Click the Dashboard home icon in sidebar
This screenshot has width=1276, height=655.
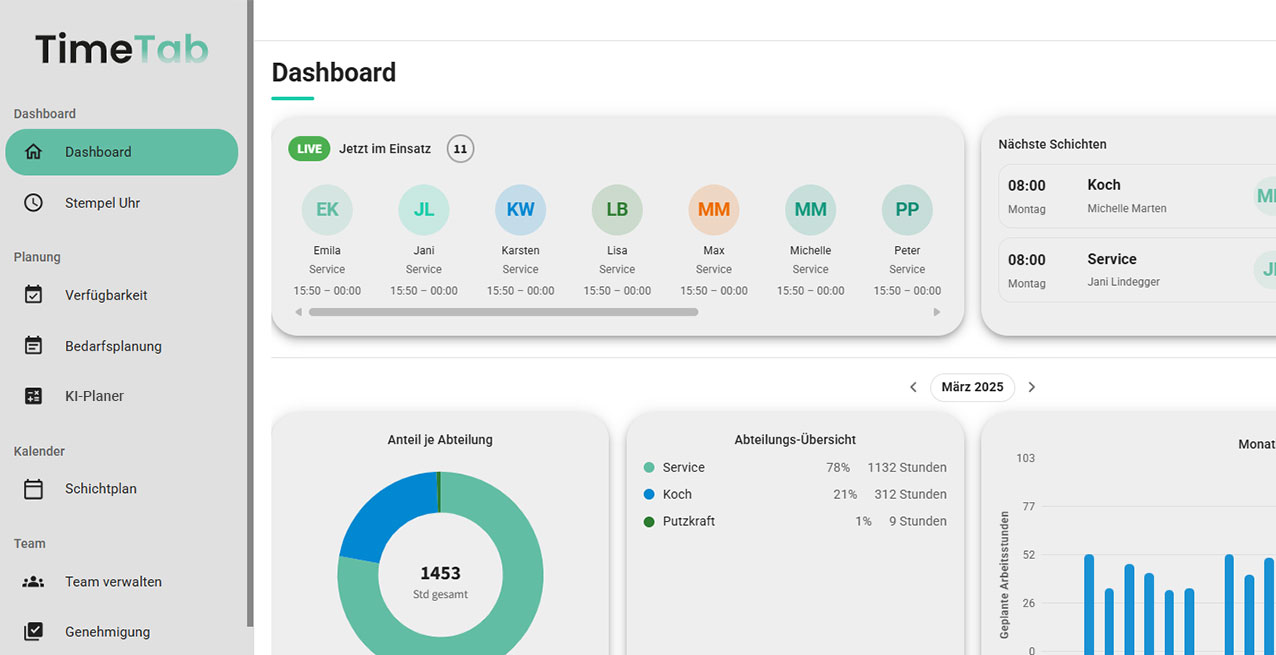[x=34, y=152]
